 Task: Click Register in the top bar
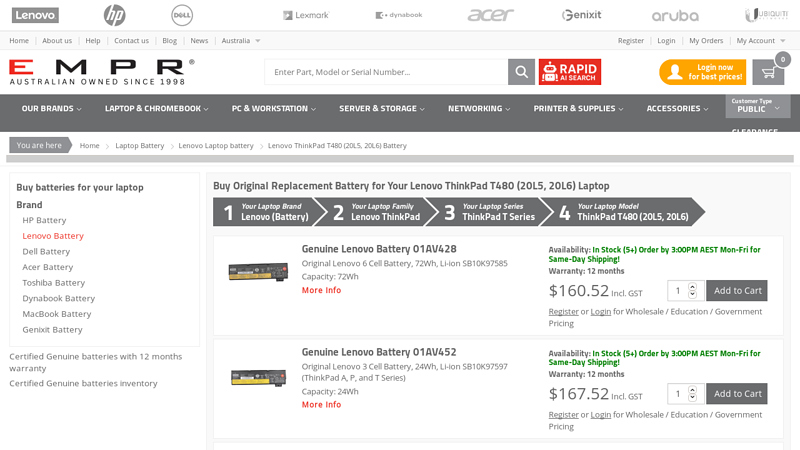click(631, 41)
